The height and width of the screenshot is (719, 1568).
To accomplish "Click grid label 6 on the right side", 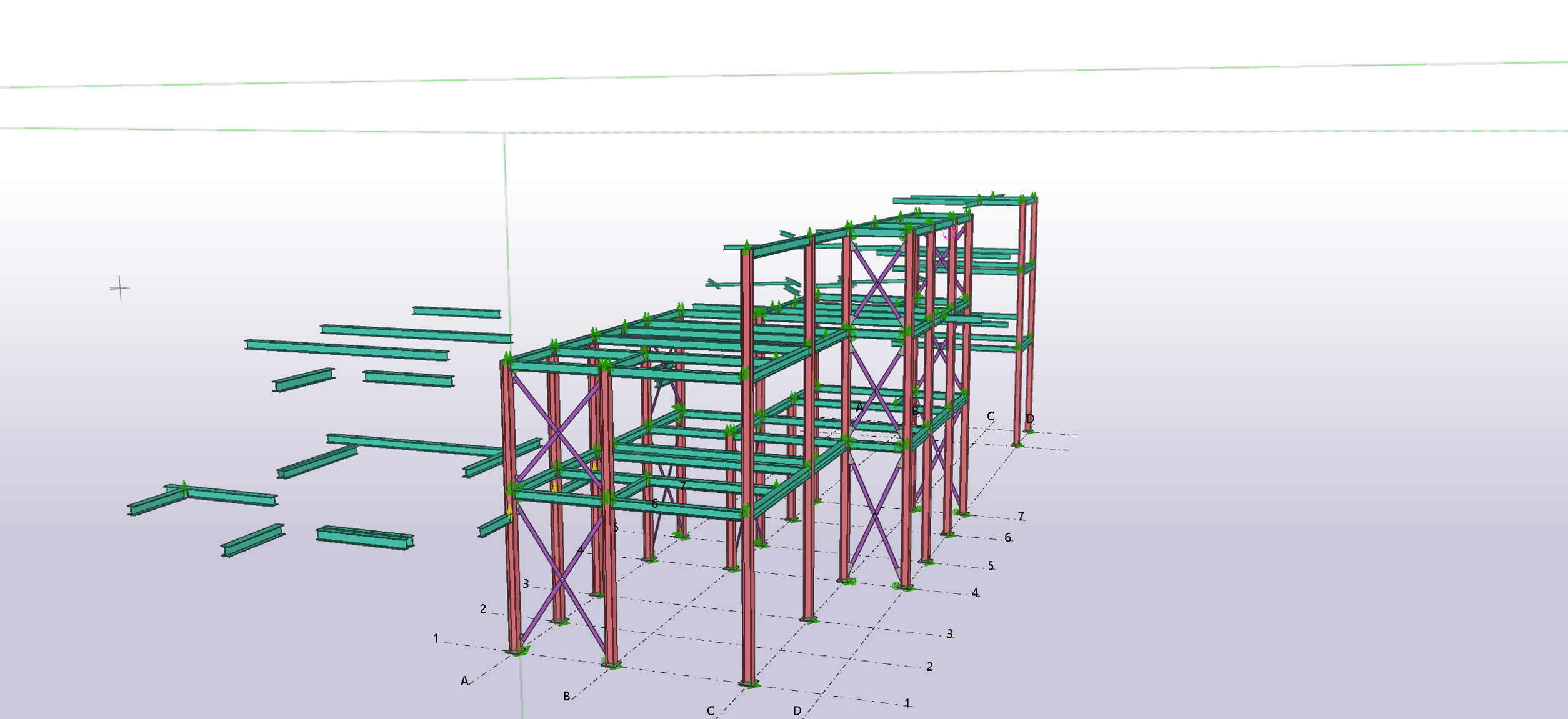I will pyautogui.click(x=1007, y=538).
